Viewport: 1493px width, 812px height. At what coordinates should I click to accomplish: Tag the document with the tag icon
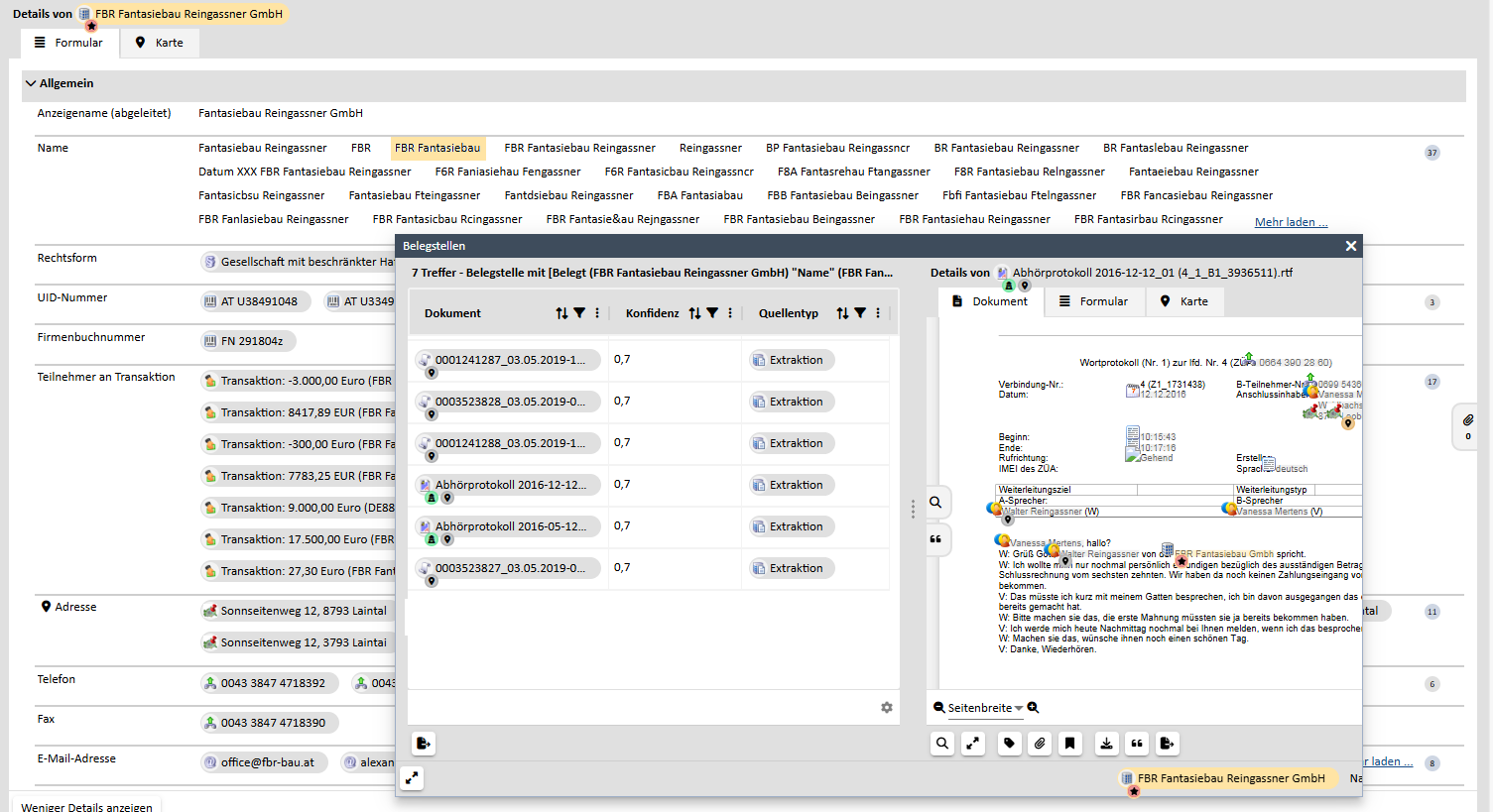click(x=1009, y=744)
